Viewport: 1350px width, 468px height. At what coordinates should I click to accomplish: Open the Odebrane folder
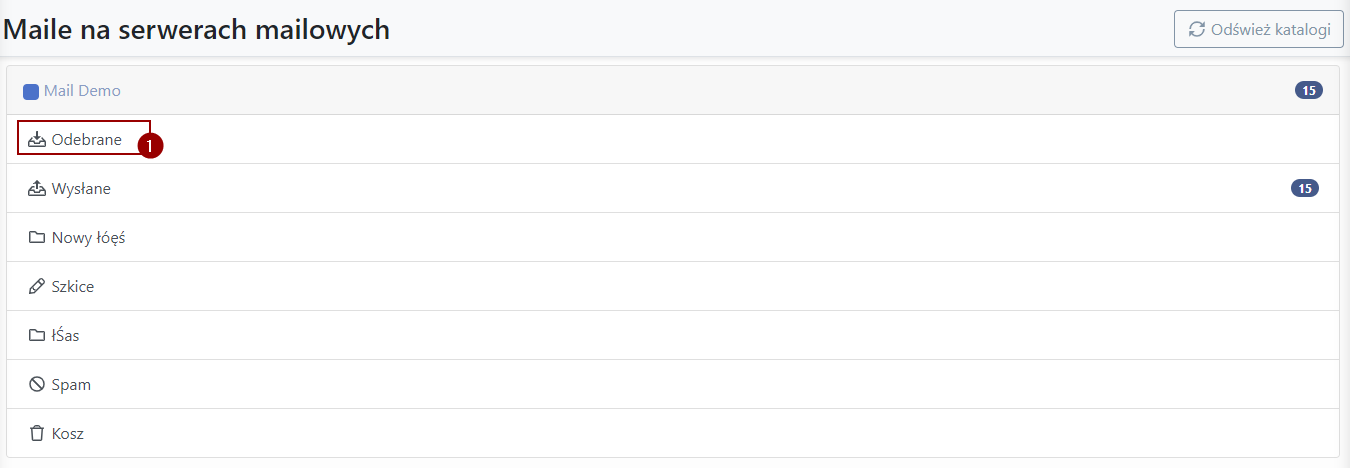tap(87, 140)
